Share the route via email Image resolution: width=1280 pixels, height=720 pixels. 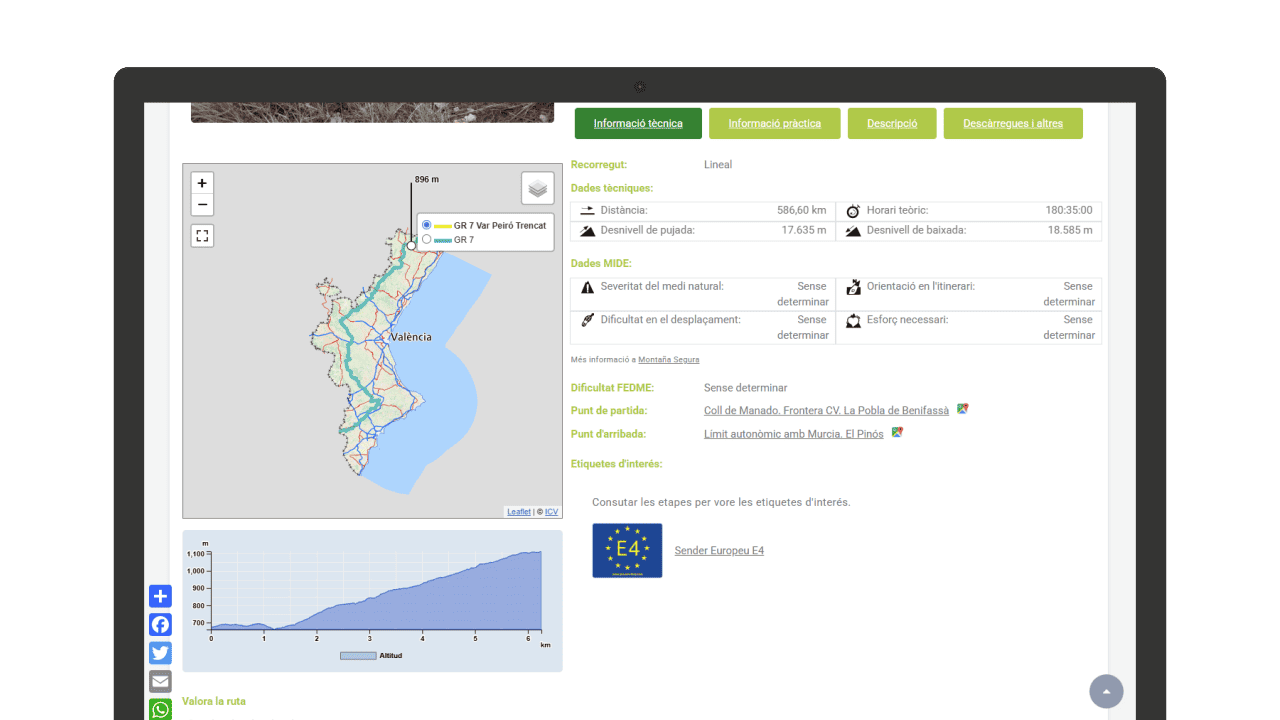pyautogui.click(x=160, y=681)
